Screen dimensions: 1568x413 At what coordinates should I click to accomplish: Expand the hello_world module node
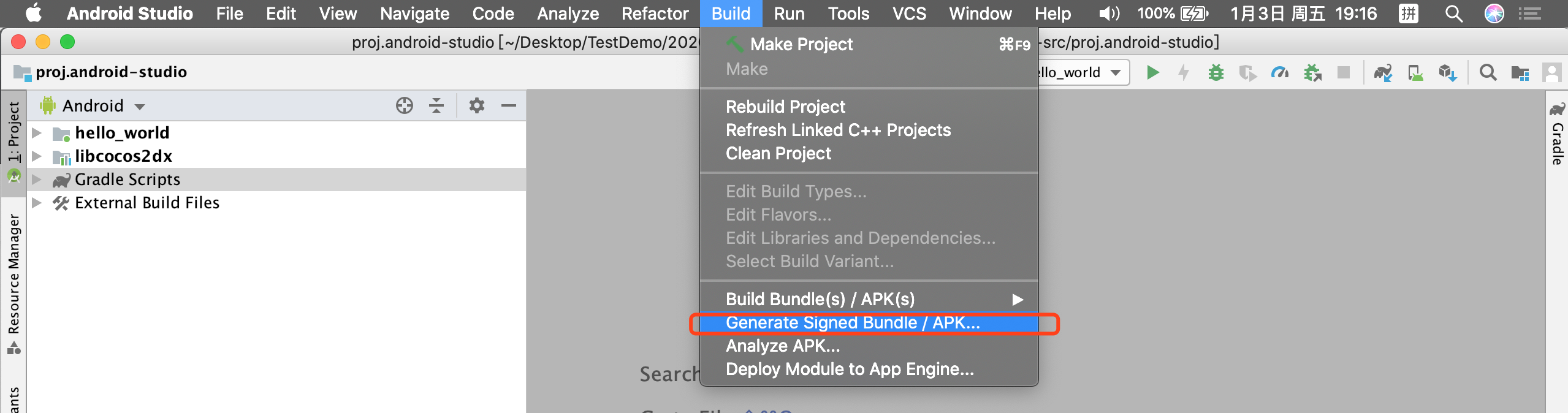[x=37, y=133]
